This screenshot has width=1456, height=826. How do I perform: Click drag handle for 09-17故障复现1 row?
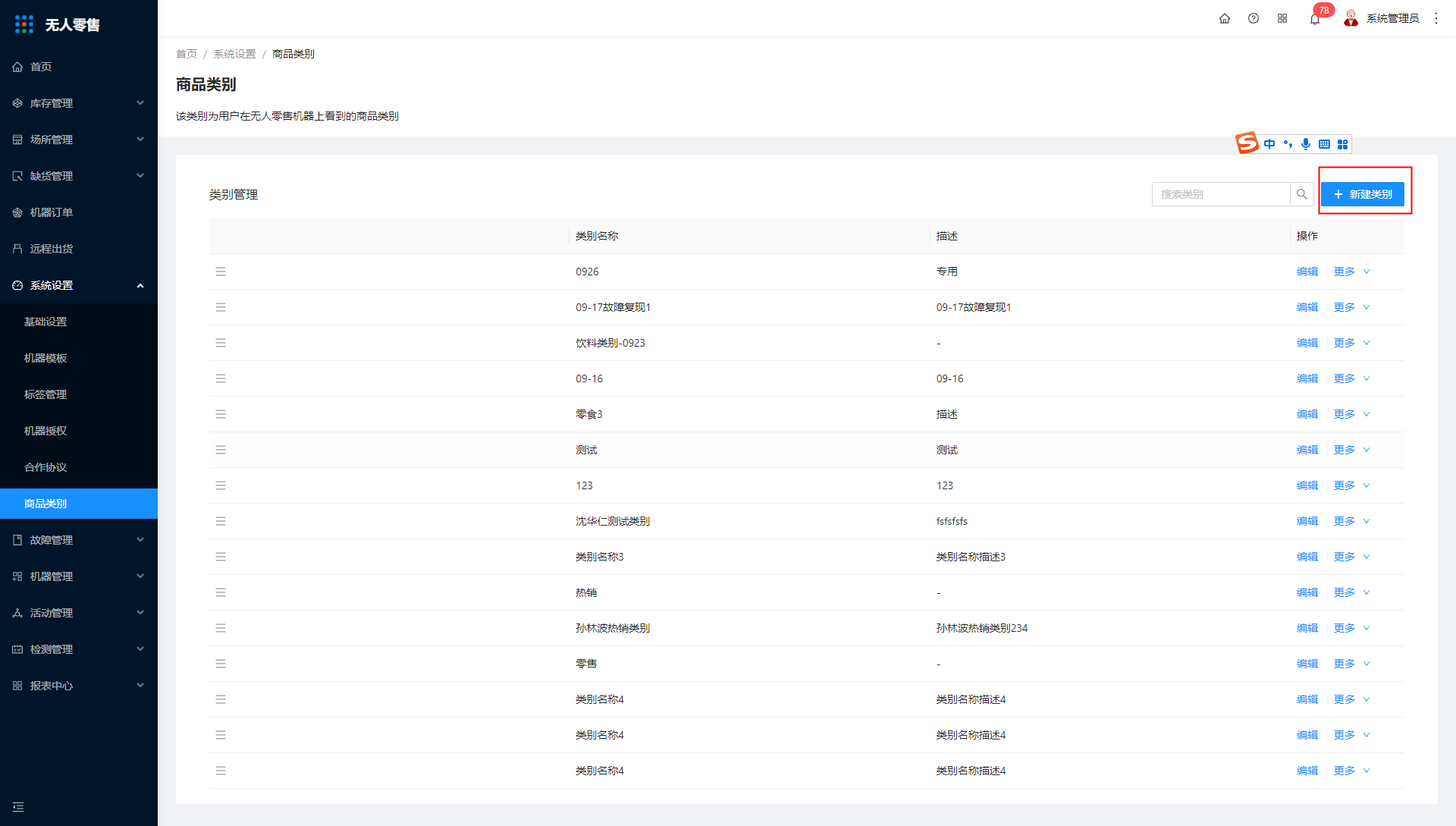point(221,307)
